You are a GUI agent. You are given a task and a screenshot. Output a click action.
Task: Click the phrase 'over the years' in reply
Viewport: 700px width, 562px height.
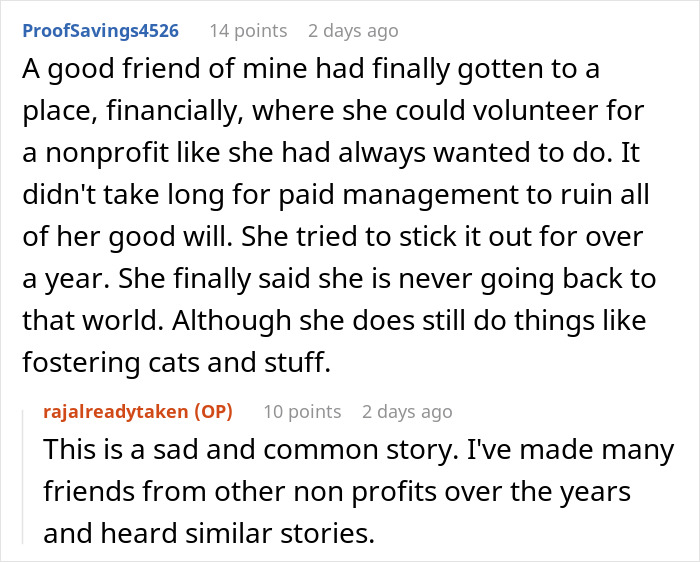[x=569, y=492]
